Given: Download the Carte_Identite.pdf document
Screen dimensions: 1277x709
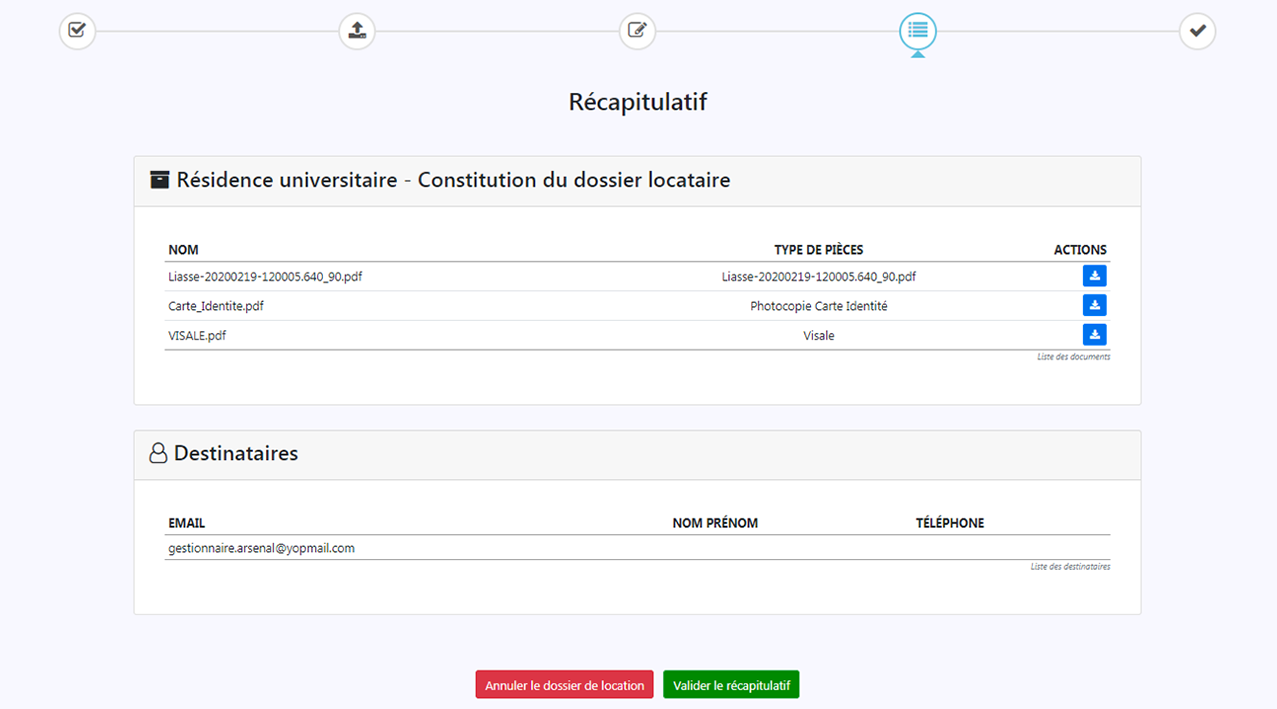Looking at the screenshot, I should pyautogui.click(x=1094, y=306).
